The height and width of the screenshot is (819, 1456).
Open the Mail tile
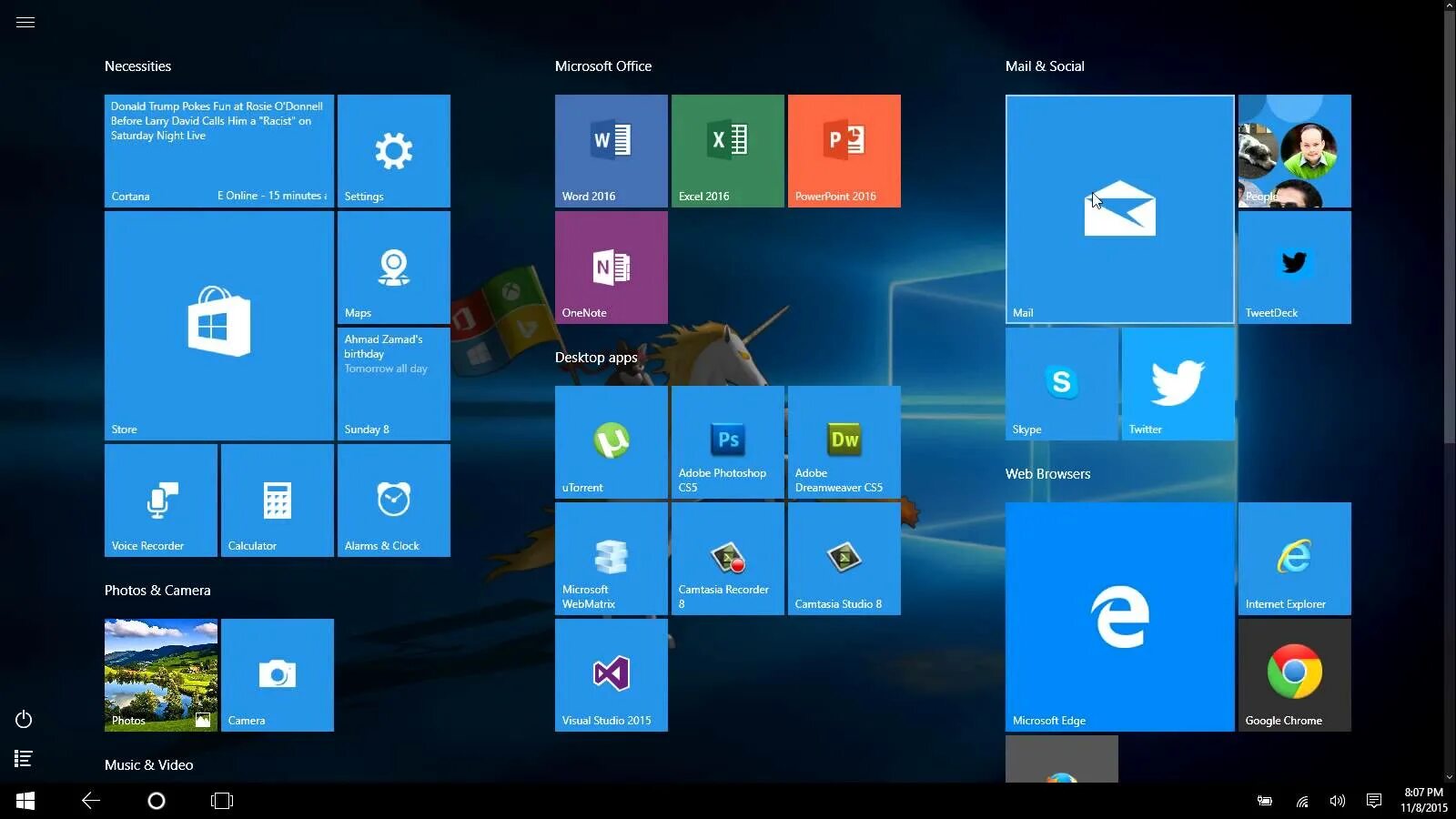click(1120, 209)
